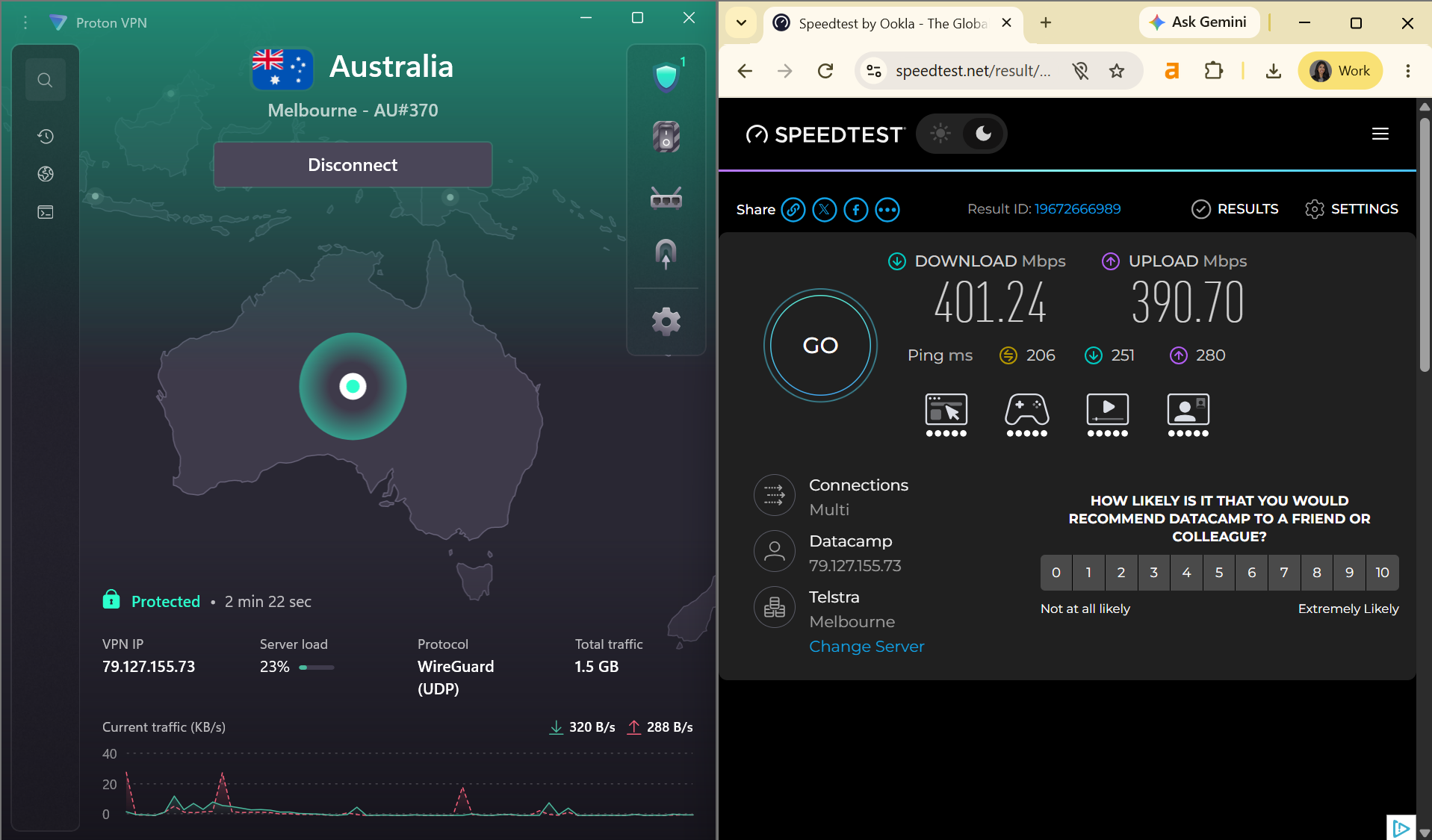Close the Speedtest browser tab
1432x840 pixels.
pyautogui.click(x=1007, y=23)
